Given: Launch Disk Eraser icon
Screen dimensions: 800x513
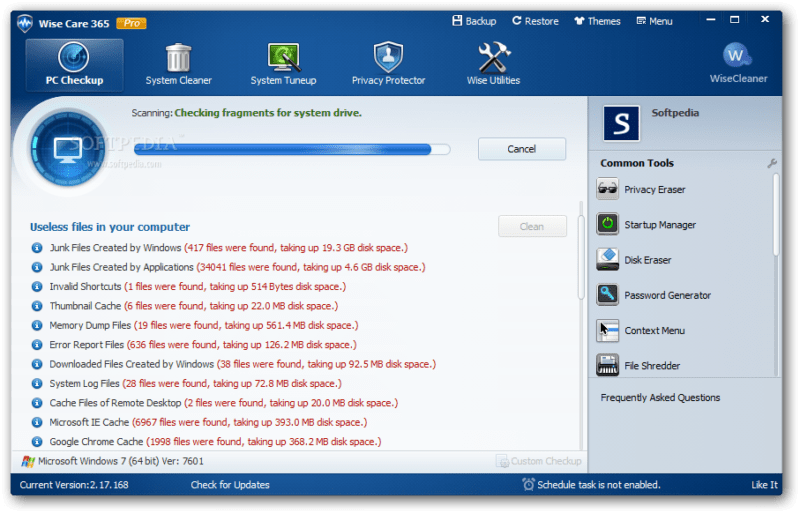Looking at the screenshot, I should [607, 259].
